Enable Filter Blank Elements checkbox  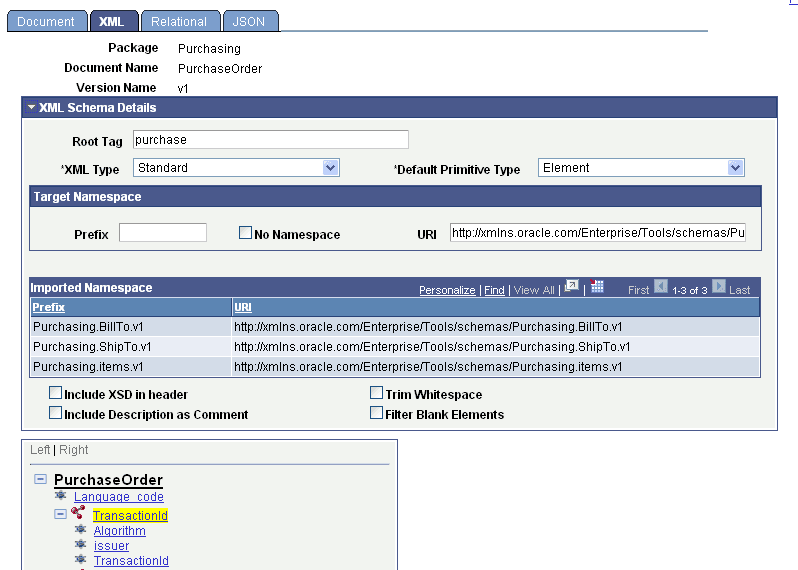[377, 413]
